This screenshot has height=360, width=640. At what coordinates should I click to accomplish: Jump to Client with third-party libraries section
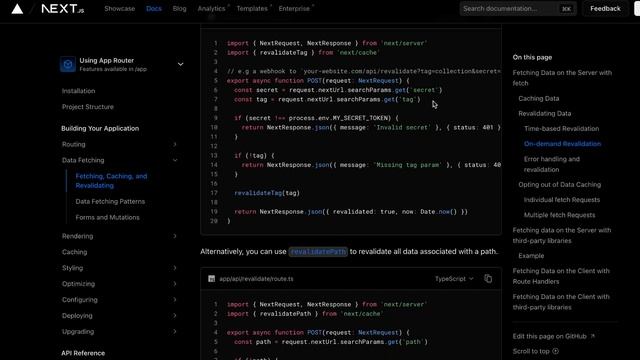(561, 302)
